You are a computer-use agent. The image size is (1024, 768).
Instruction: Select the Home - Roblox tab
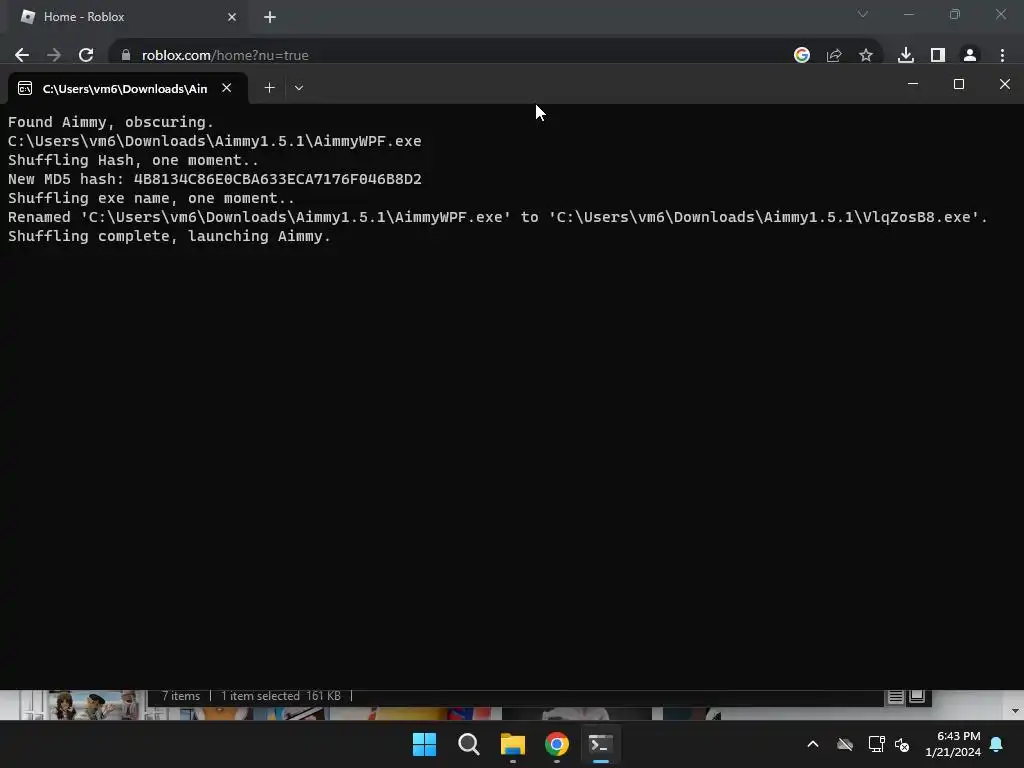127,17
